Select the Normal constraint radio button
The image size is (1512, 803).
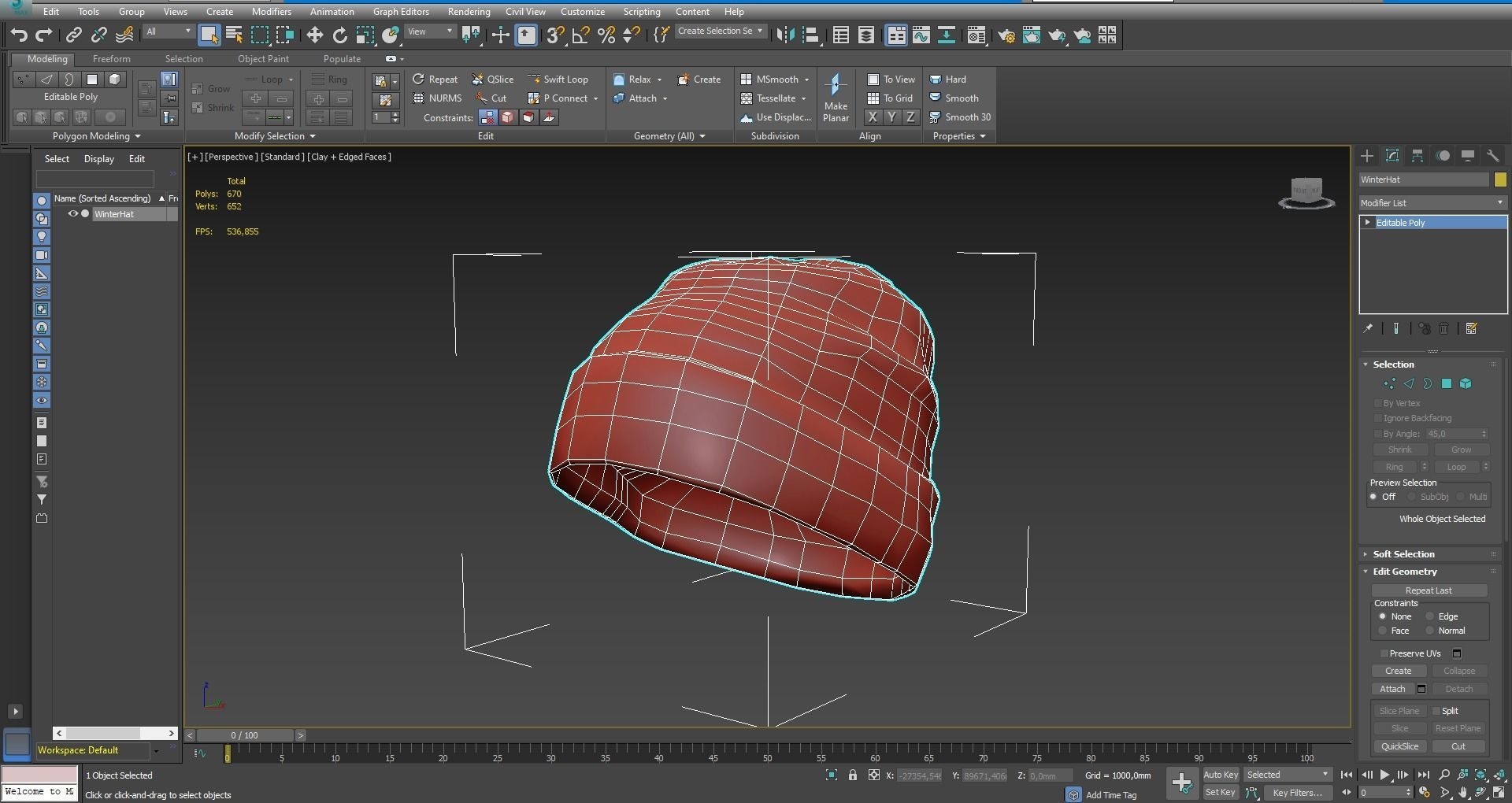[1429, 631]
